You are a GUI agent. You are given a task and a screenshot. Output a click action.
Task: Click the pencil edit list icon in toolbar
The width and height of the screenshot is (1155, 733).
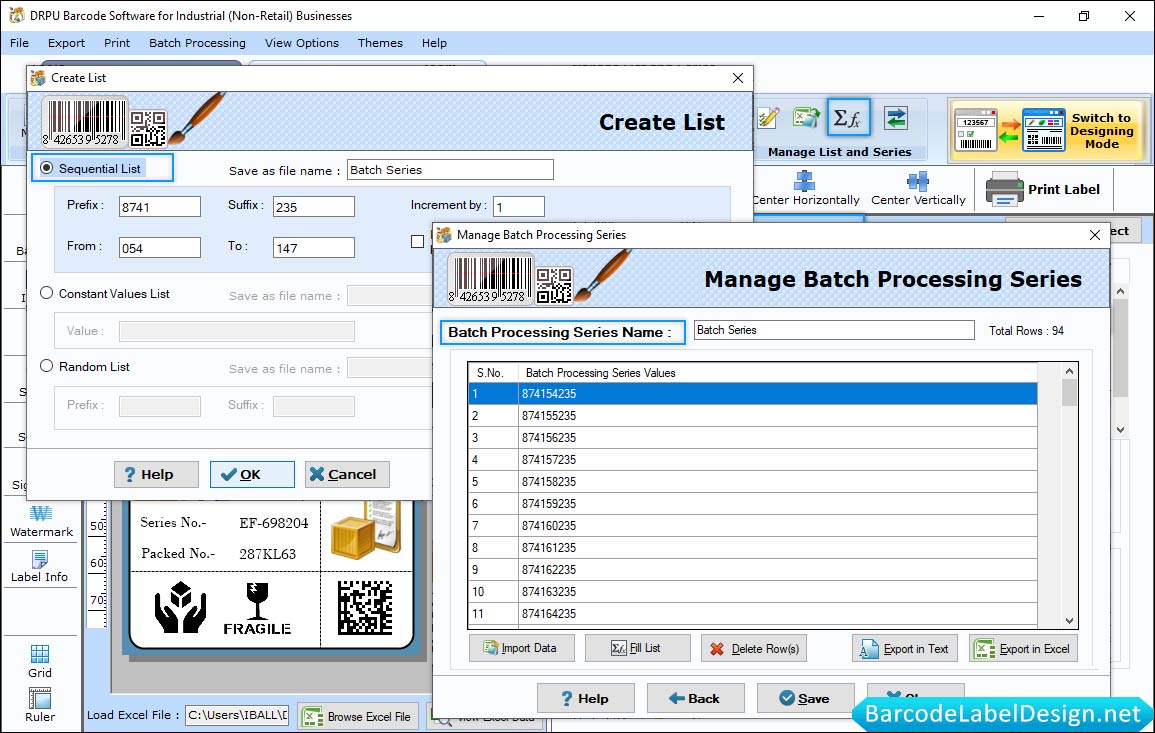coord(768,117)
